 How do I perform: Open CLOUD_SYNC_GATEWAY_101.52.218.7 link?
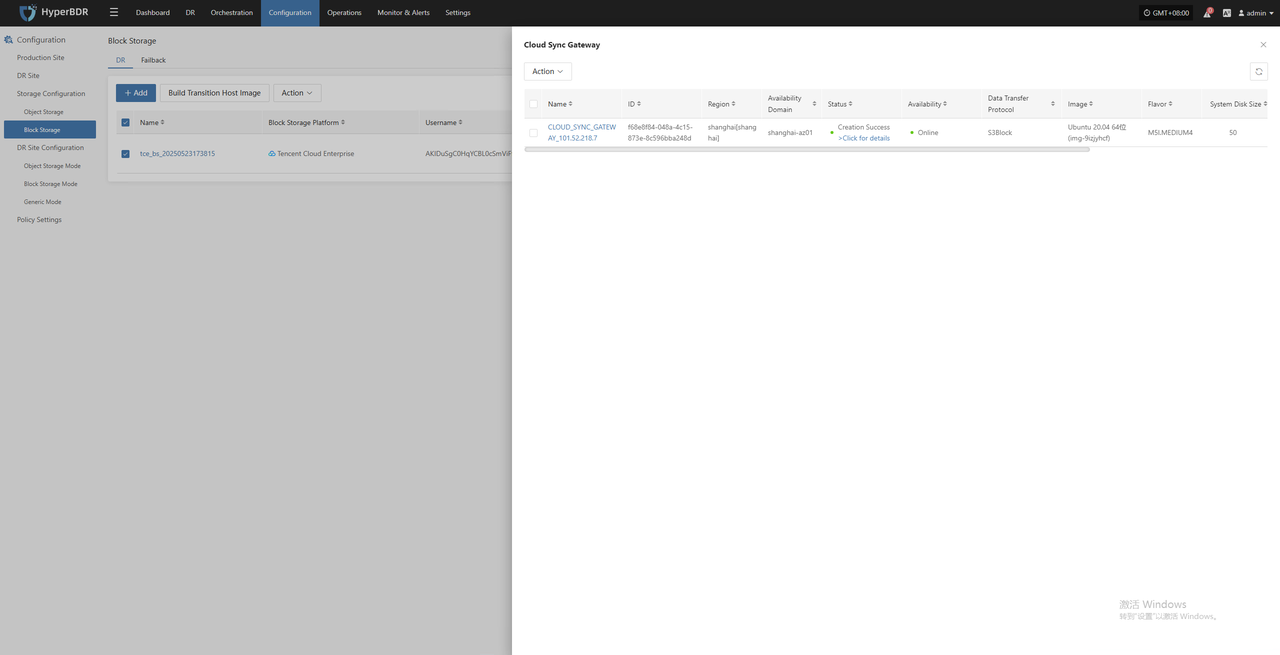tap(582, 132)
